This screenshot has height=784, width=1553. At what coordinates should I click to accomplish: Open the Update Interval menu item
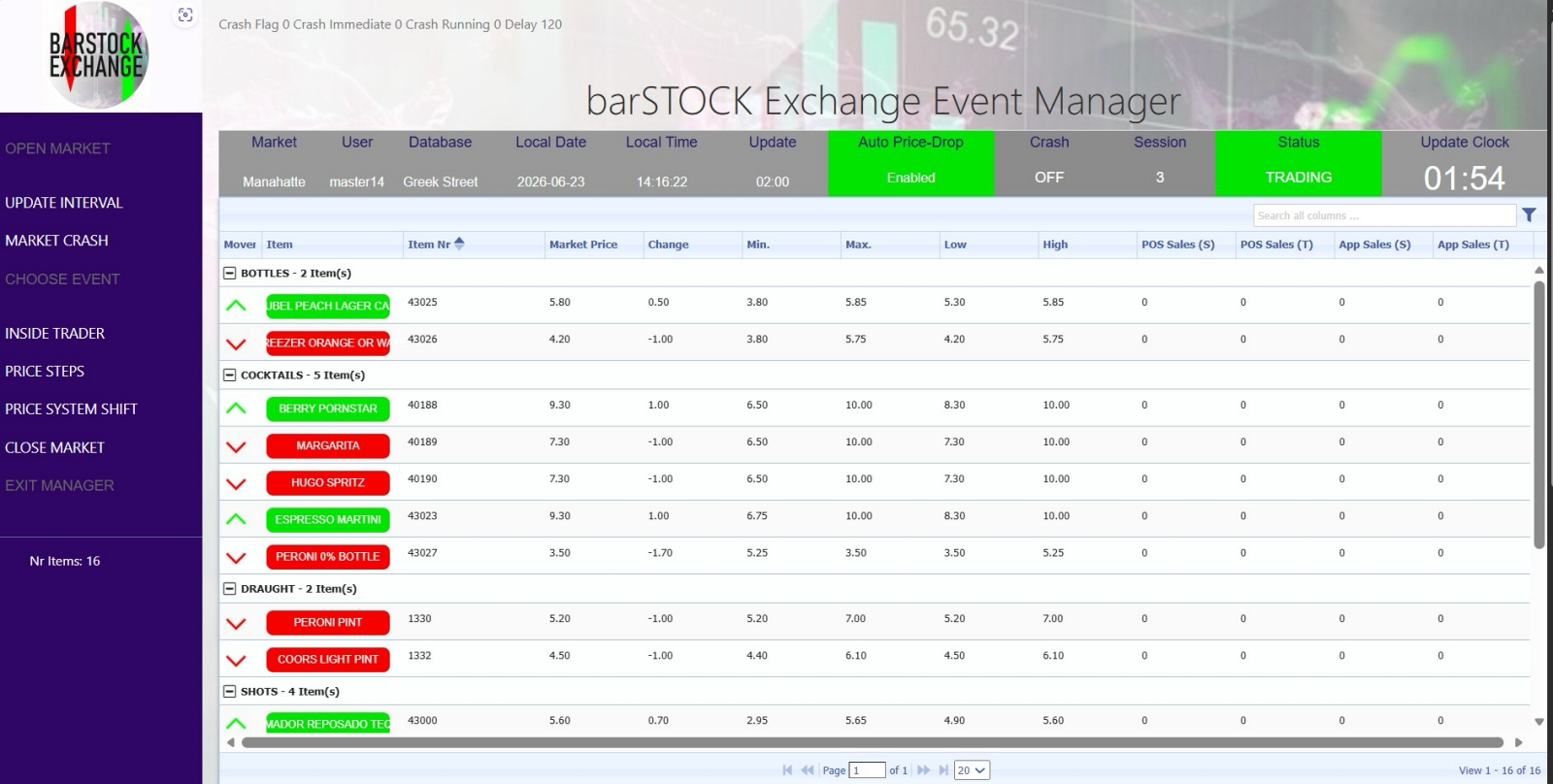click(64, 203)
